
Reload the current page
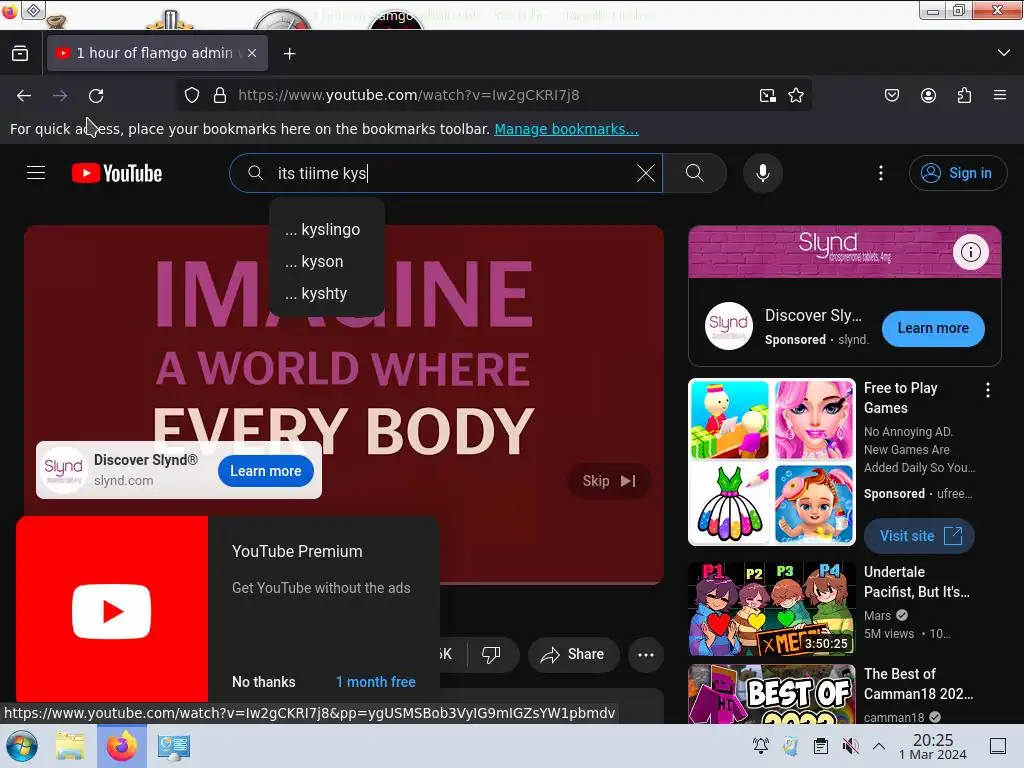(96, 96)
